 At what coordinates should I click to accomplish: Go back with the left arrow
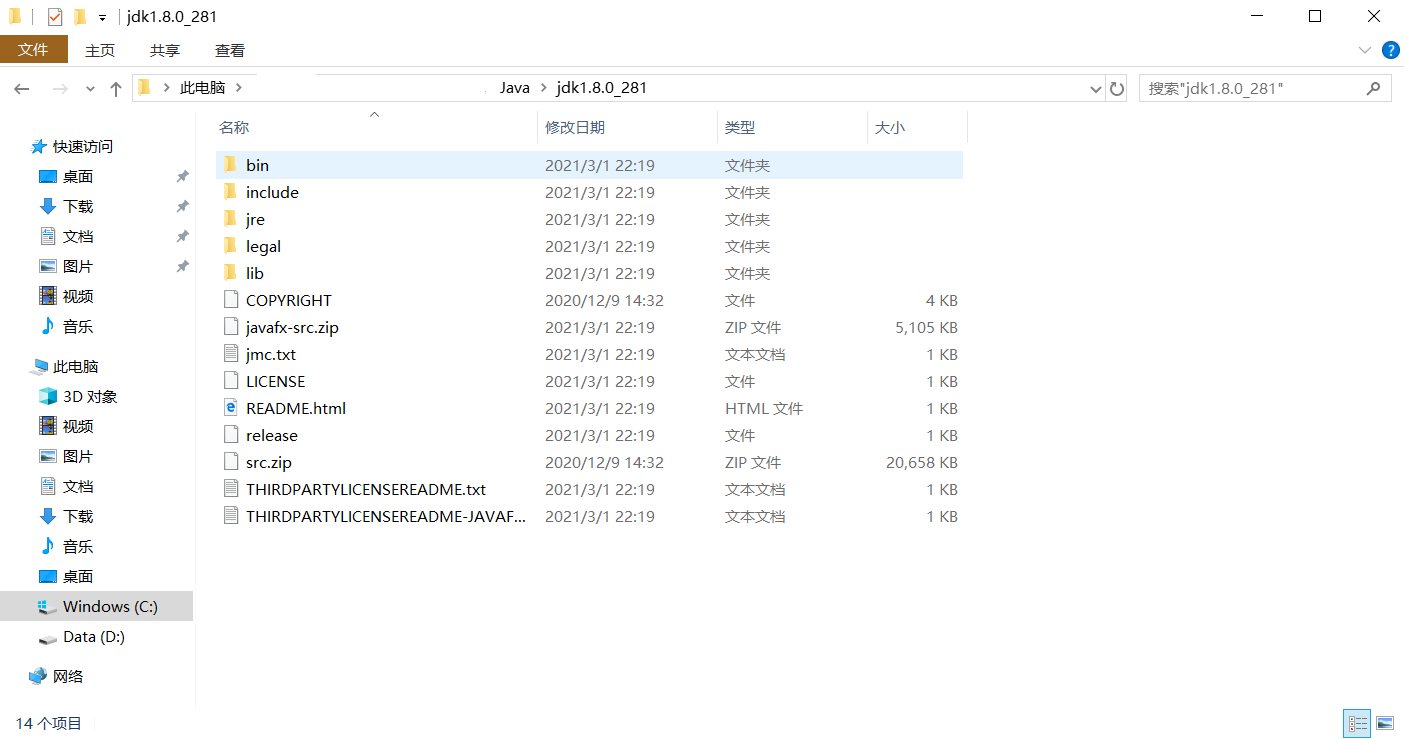(x=22, y=89)
